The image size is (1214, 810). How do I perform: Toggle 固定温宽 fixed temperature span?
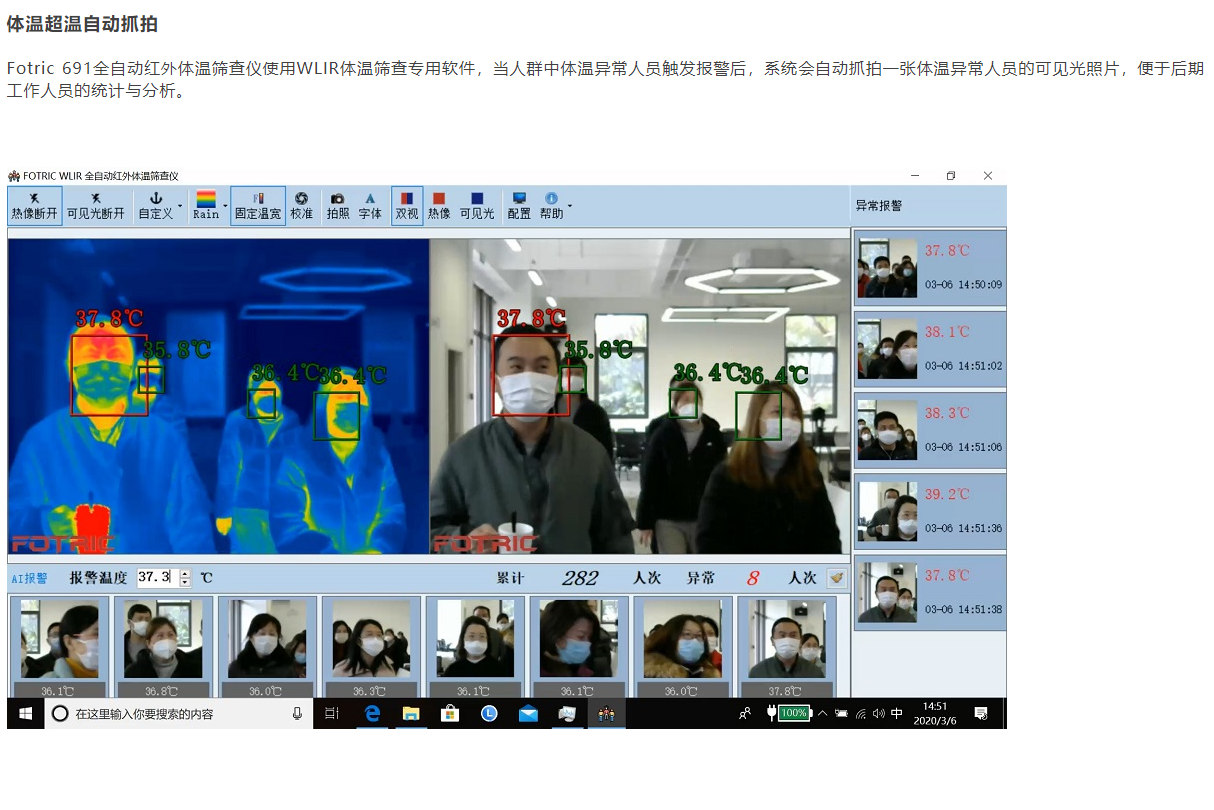[x=258, y=206]
